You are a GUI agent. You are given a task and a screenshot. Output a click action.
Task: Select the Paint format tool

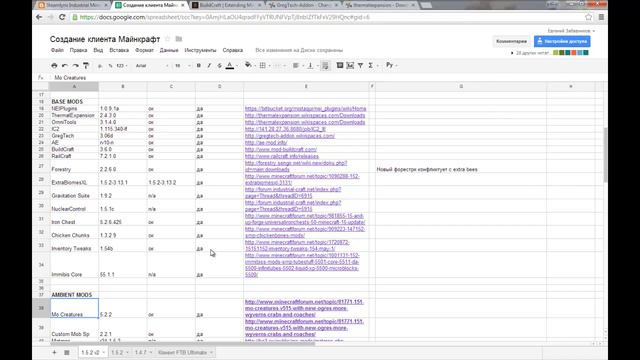86,65
